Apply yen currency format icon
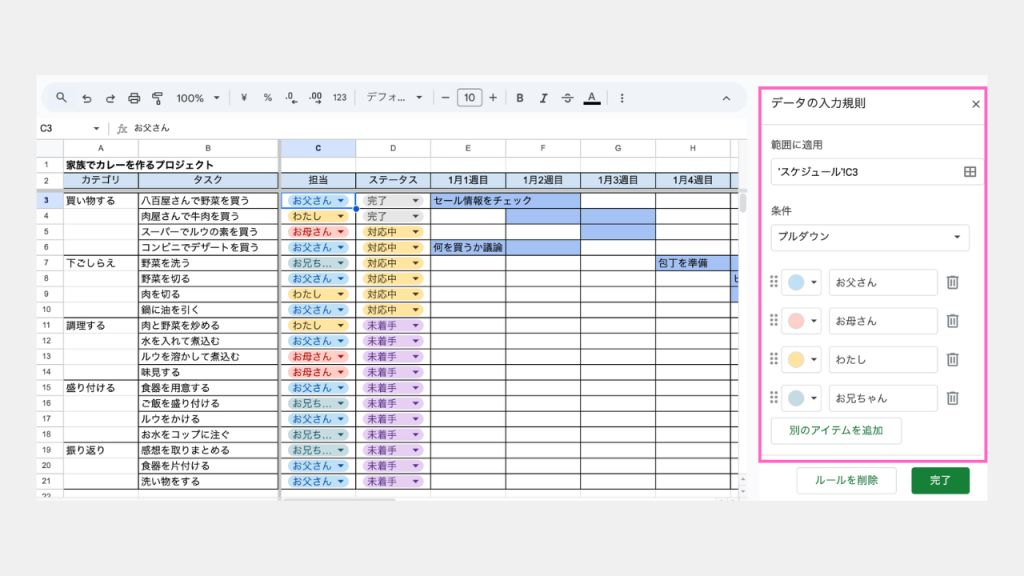 click(244, 98)
